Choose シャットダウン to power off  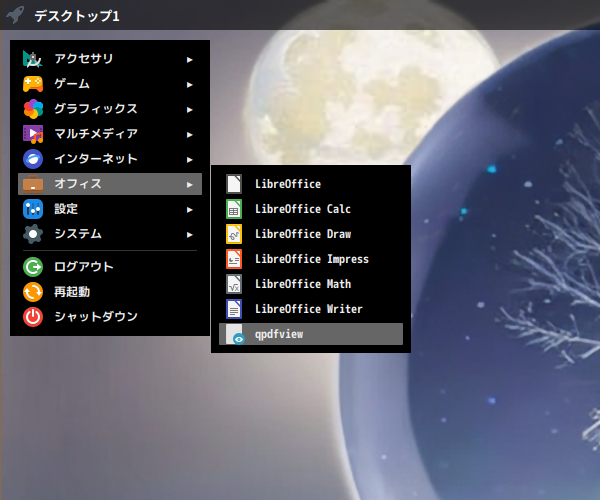(x=110, y=317)
